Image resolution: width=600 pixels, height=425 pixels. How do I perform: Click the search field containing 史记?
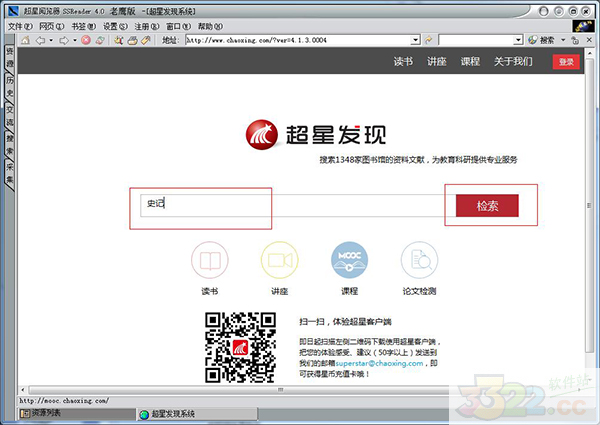point(298,206)
